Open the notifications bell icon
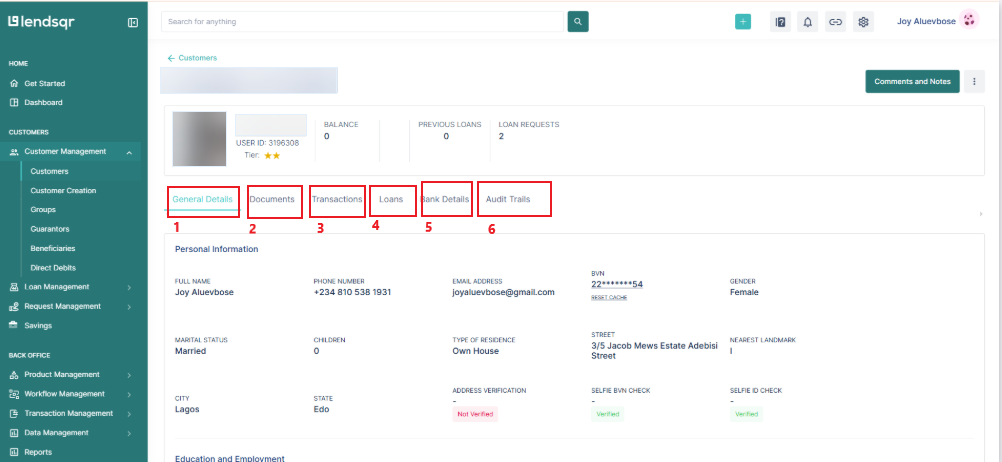 (x=808, y=21)
